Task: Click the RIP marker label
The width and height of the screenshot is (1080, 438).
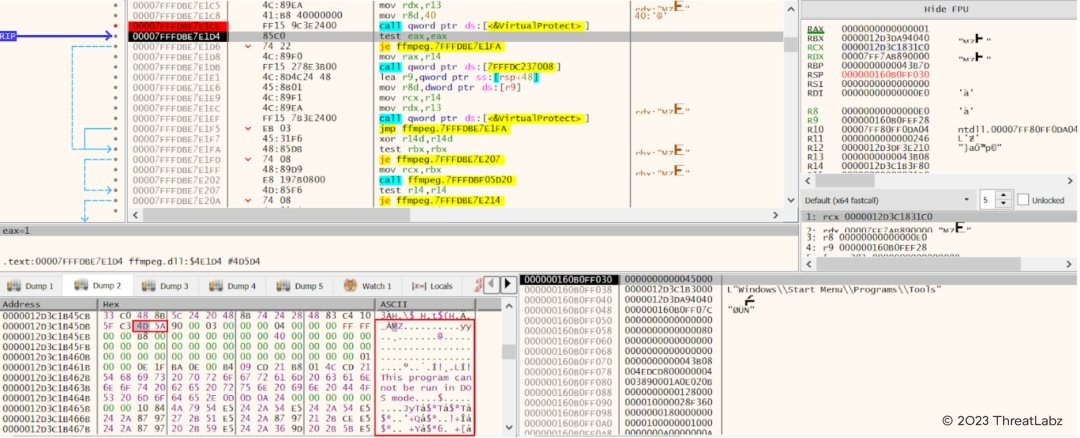Action: [x=8, y=36]
